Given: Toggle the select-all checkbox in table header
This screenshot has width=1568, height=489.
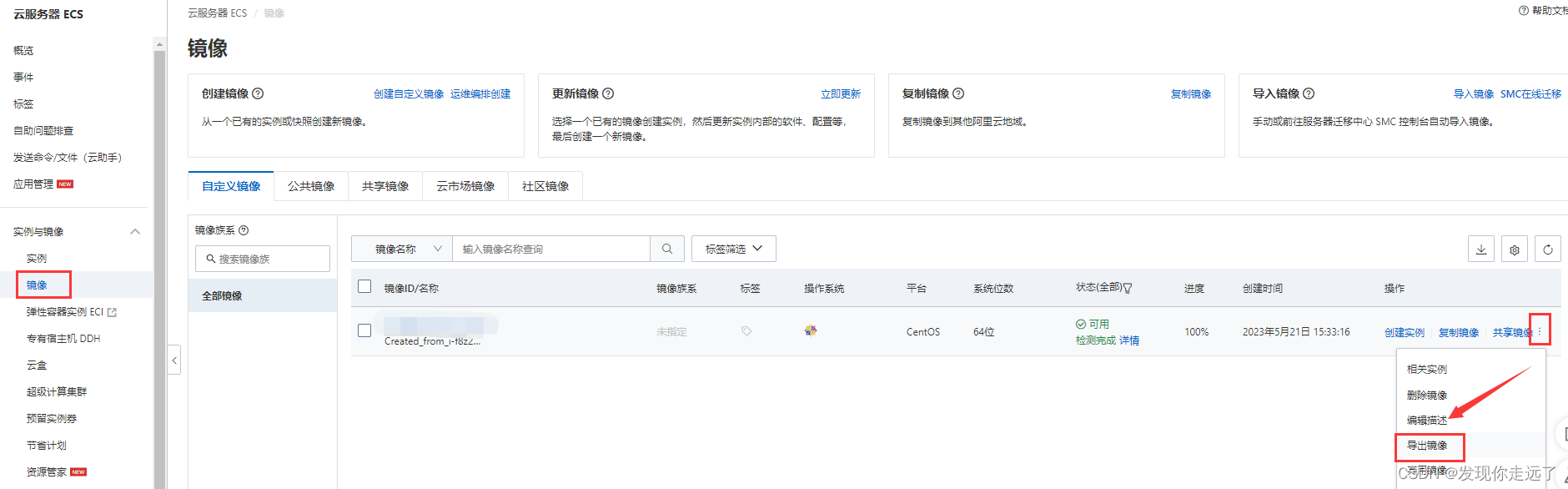Looking at the screenshot, I should [364, 286].
